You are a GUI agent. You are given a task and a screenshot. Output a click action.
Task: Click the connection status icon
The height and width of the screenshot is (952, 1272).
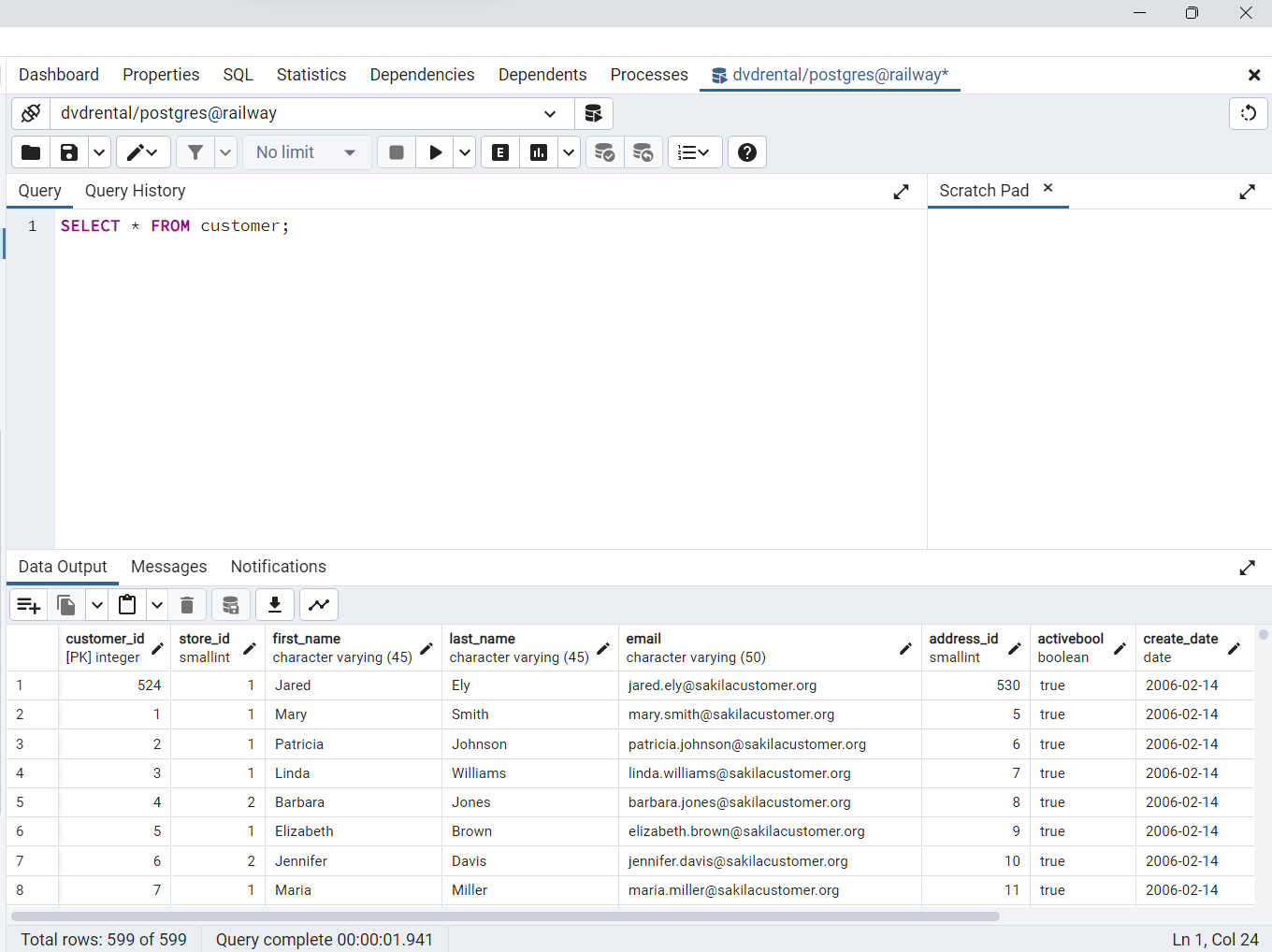[x=31, y=113]
